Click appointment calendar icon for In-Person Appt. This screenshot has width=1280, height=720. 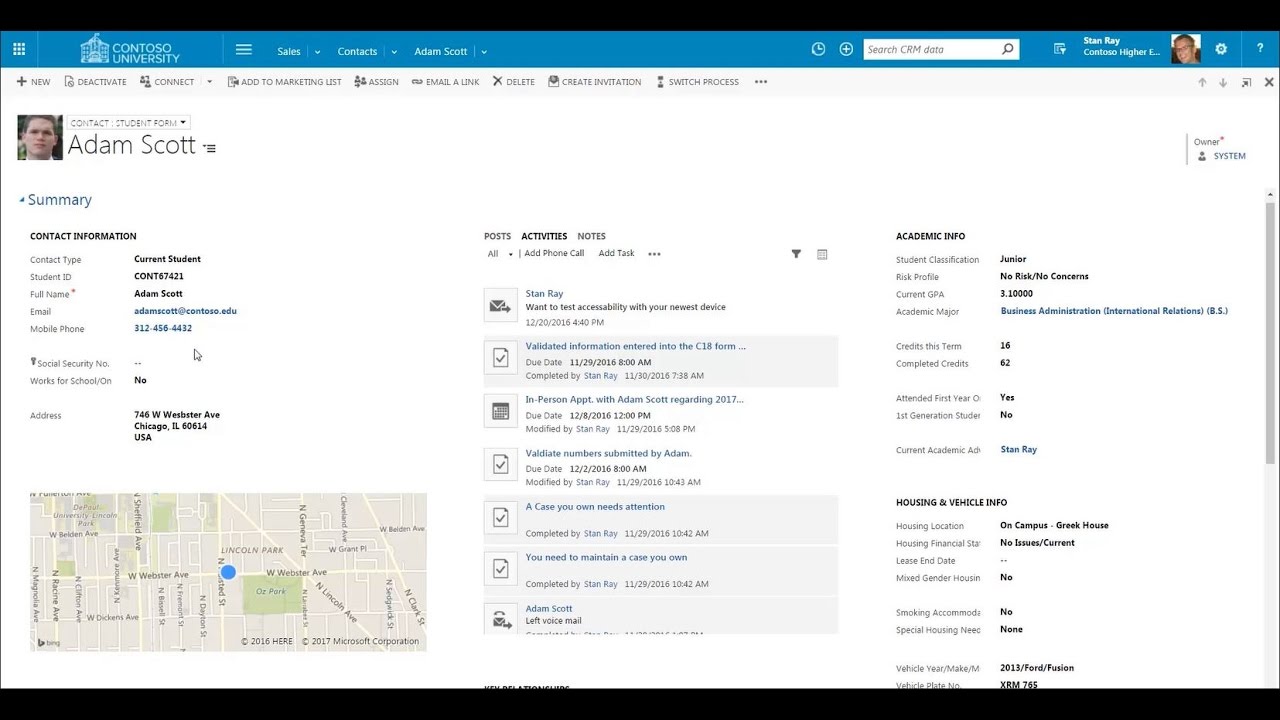[x=501, y=411]
